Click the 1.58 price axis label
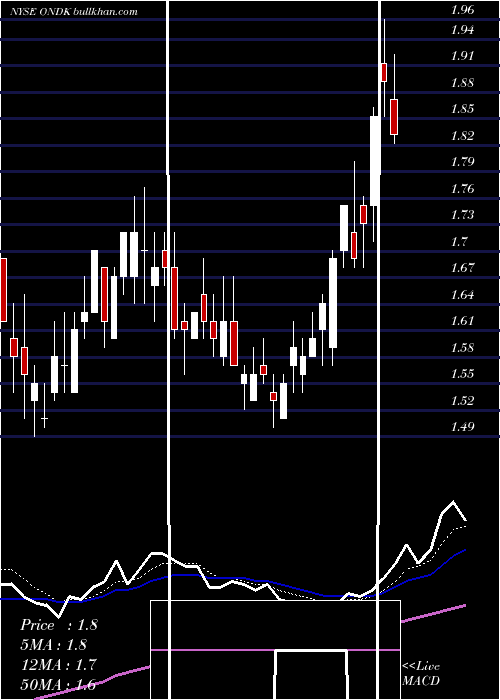 point(462,348)
